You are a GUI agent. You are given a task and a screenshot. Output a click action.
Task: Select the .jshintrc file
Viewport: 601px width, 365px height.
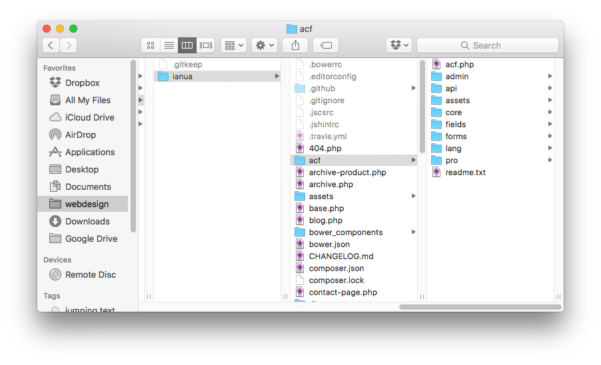tap(354, 124)
